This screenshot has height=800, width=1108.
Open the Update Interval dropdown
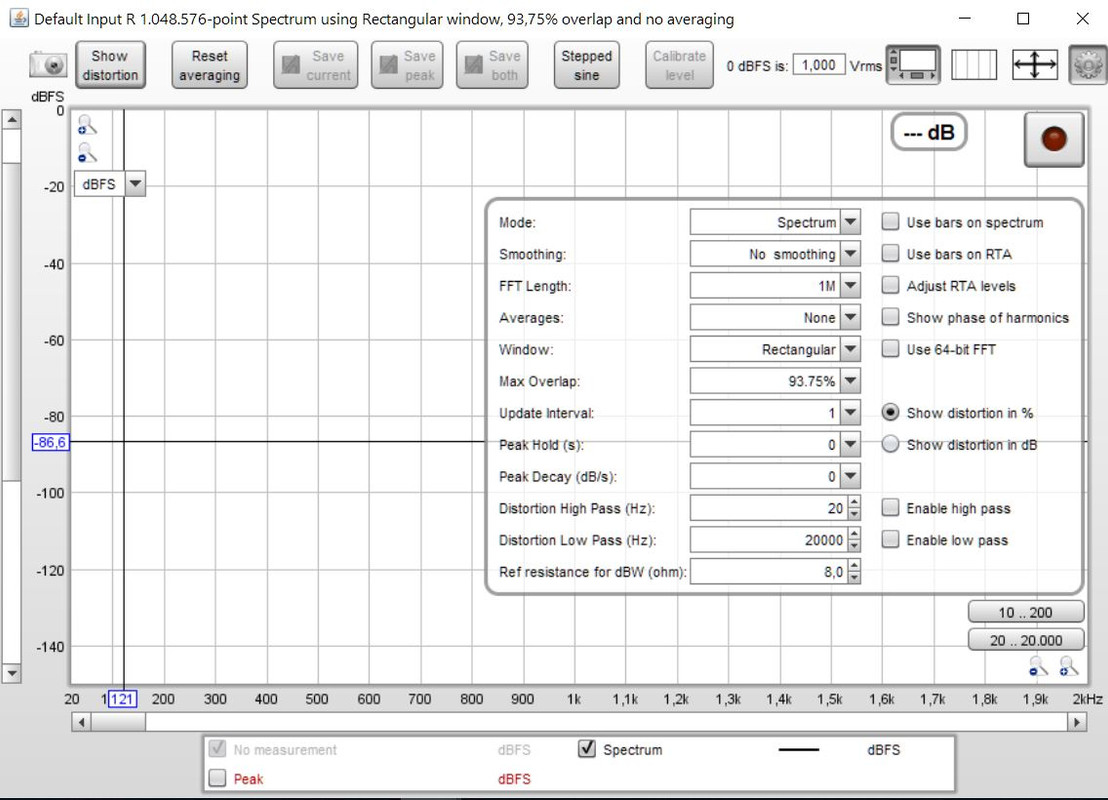851,413
